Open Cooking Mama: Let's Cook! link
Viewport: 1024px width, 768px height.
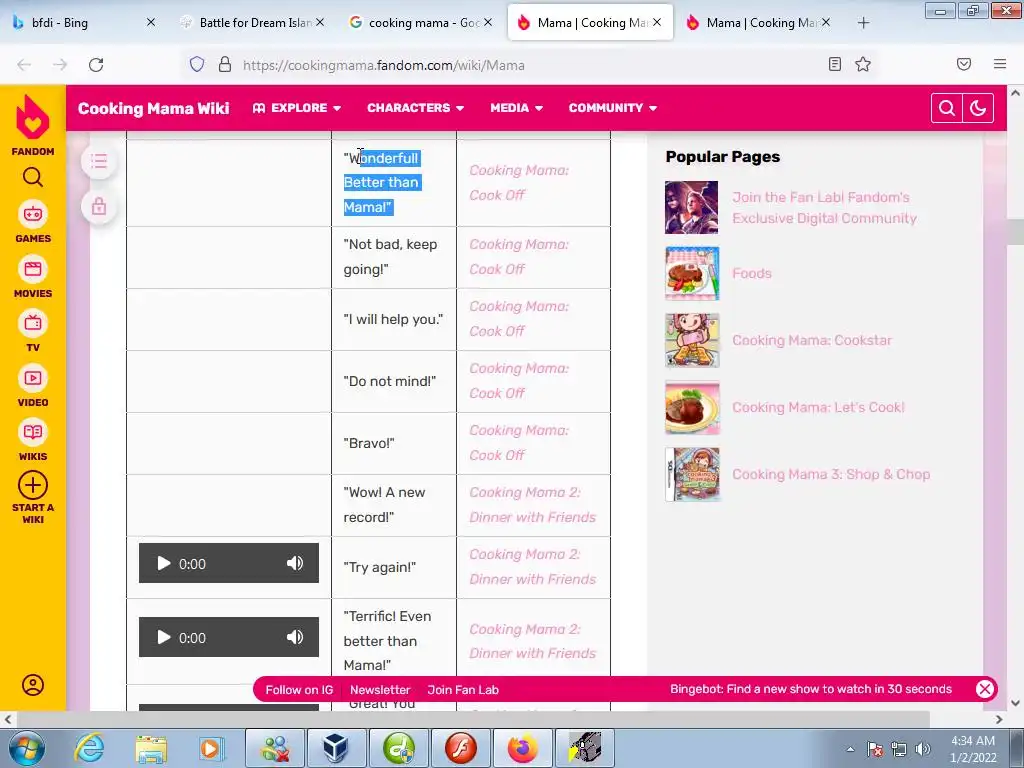[818, 408]
